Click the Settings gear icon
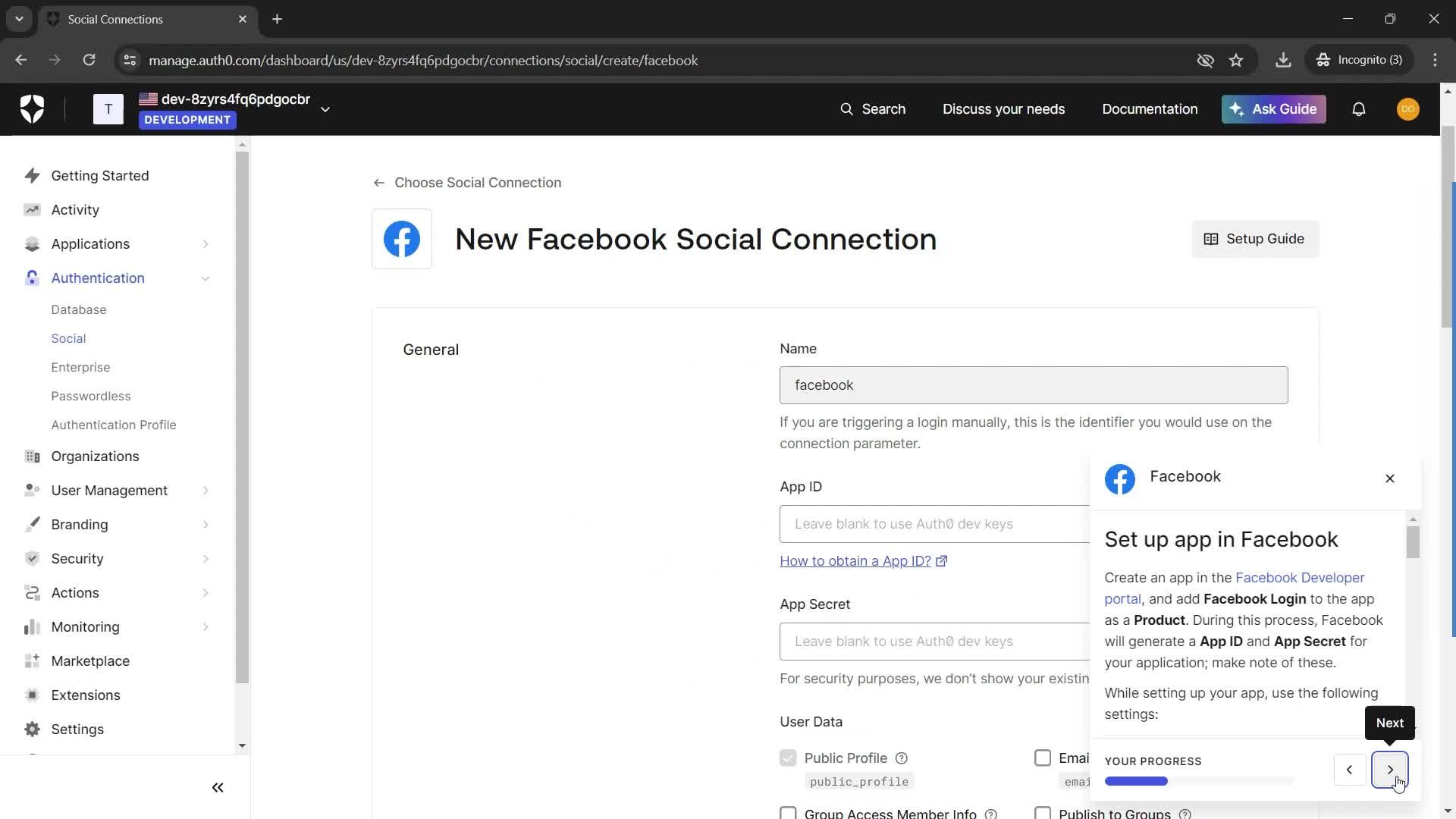 pyautogui.click(x=32, y=730)
